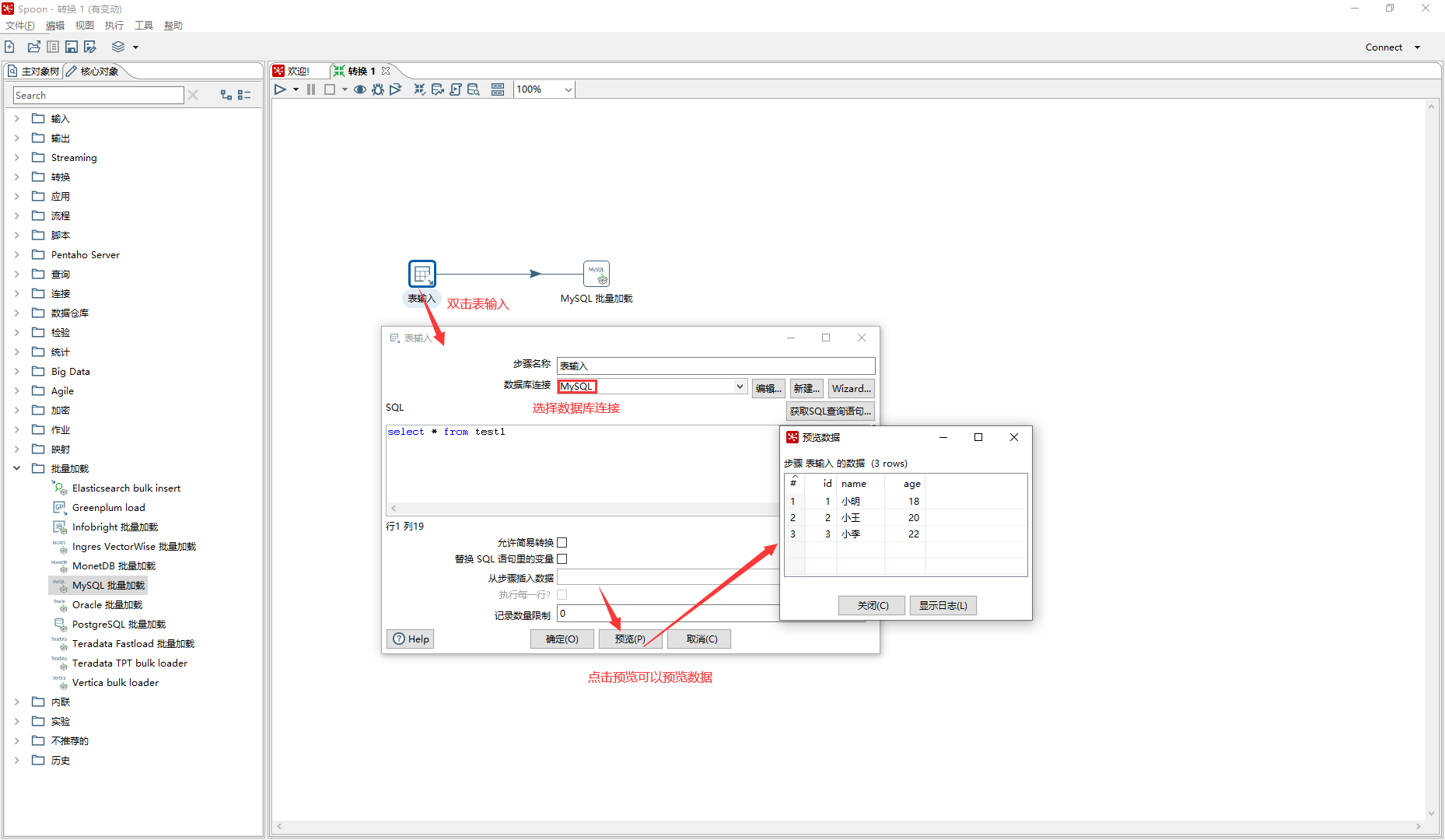Screen dimensions: 1445x840
Task: Click the New file toolbar icon
Action: click(10, 47)
